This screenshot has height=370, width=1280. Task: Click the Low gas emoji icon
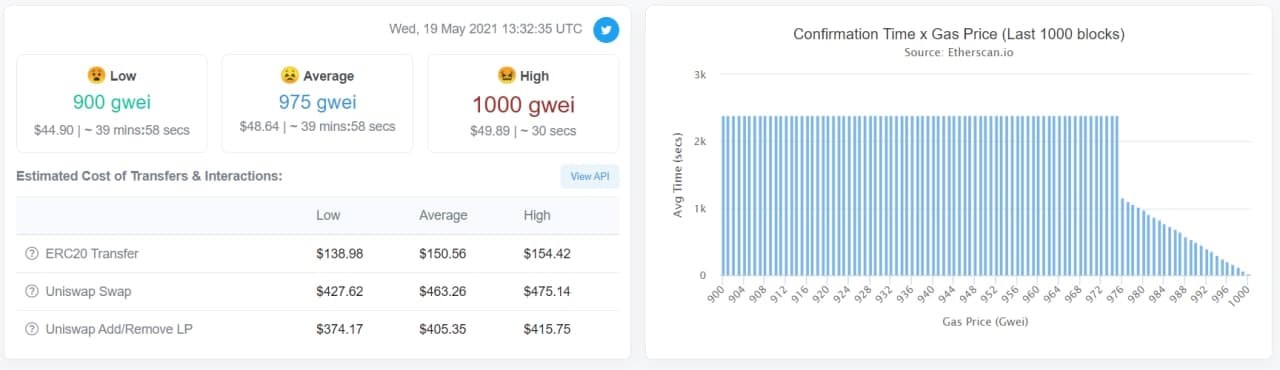[96, 75]
